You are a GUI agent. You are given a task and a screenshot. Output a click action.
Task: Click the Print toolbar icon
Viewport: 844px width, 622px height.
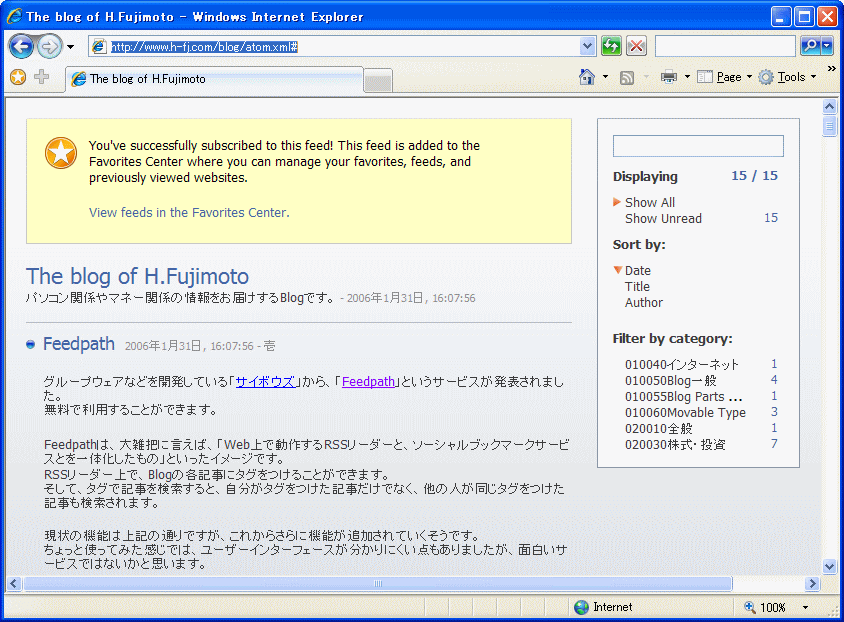[669, 77]
